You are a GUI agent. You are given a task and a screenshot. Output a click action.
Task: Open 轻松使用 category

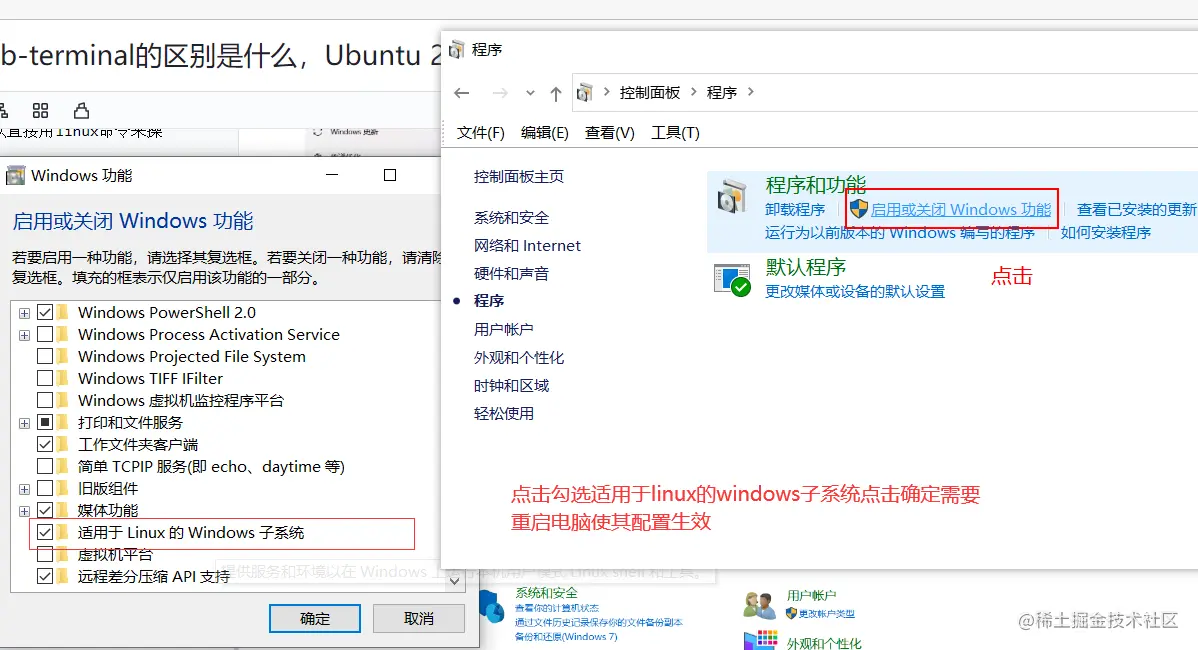pos(503,413)
